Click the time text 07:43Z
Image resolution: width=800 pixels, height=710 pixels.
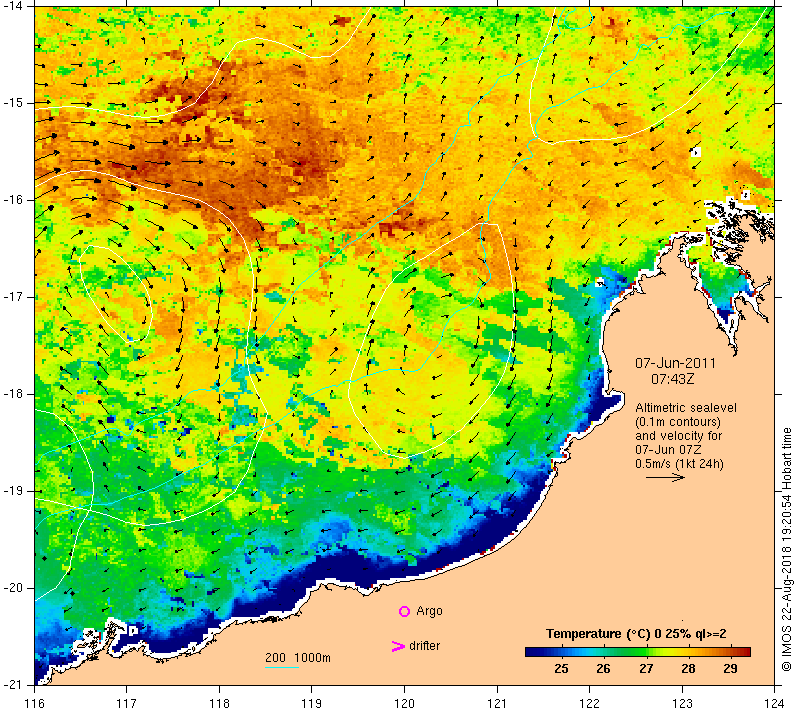point(672,379)
